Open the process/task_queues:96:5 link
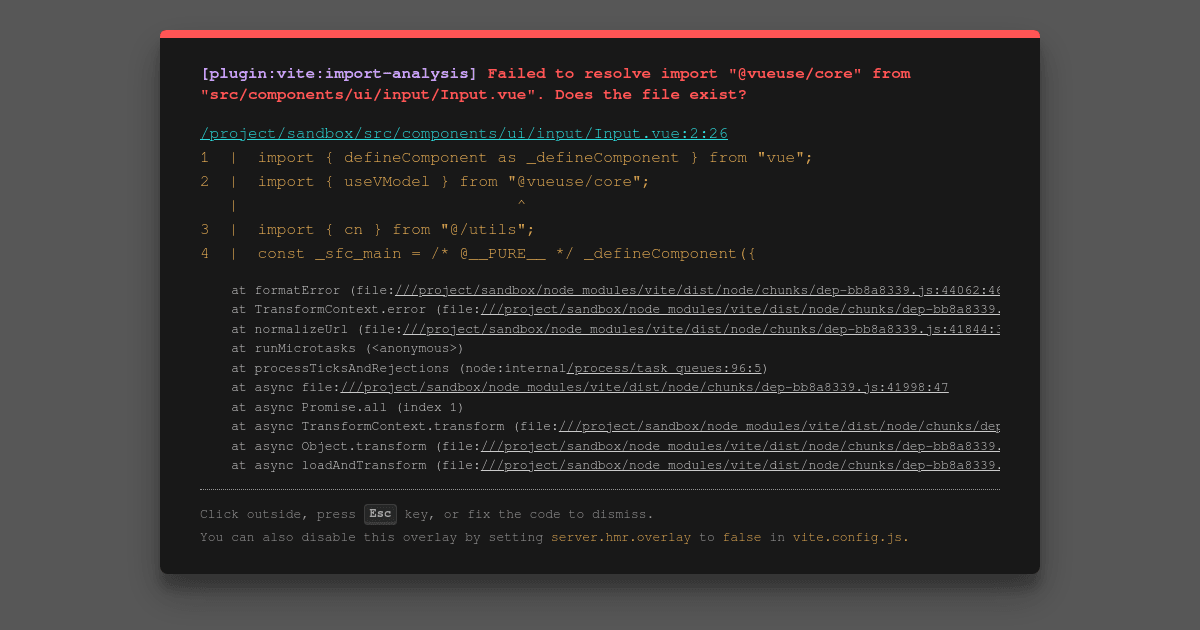The height and width of the screenshot is (630, 1200). coord(663,369)
